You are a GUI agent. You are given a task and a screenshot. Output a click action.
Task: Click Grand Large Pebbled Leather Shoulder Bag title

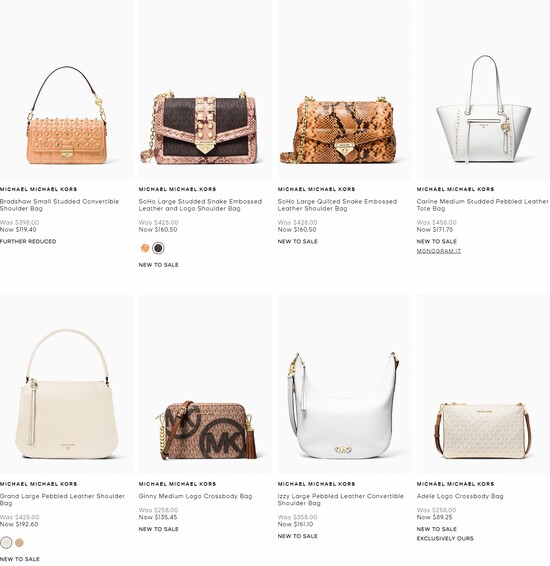[x=62, y=500]
